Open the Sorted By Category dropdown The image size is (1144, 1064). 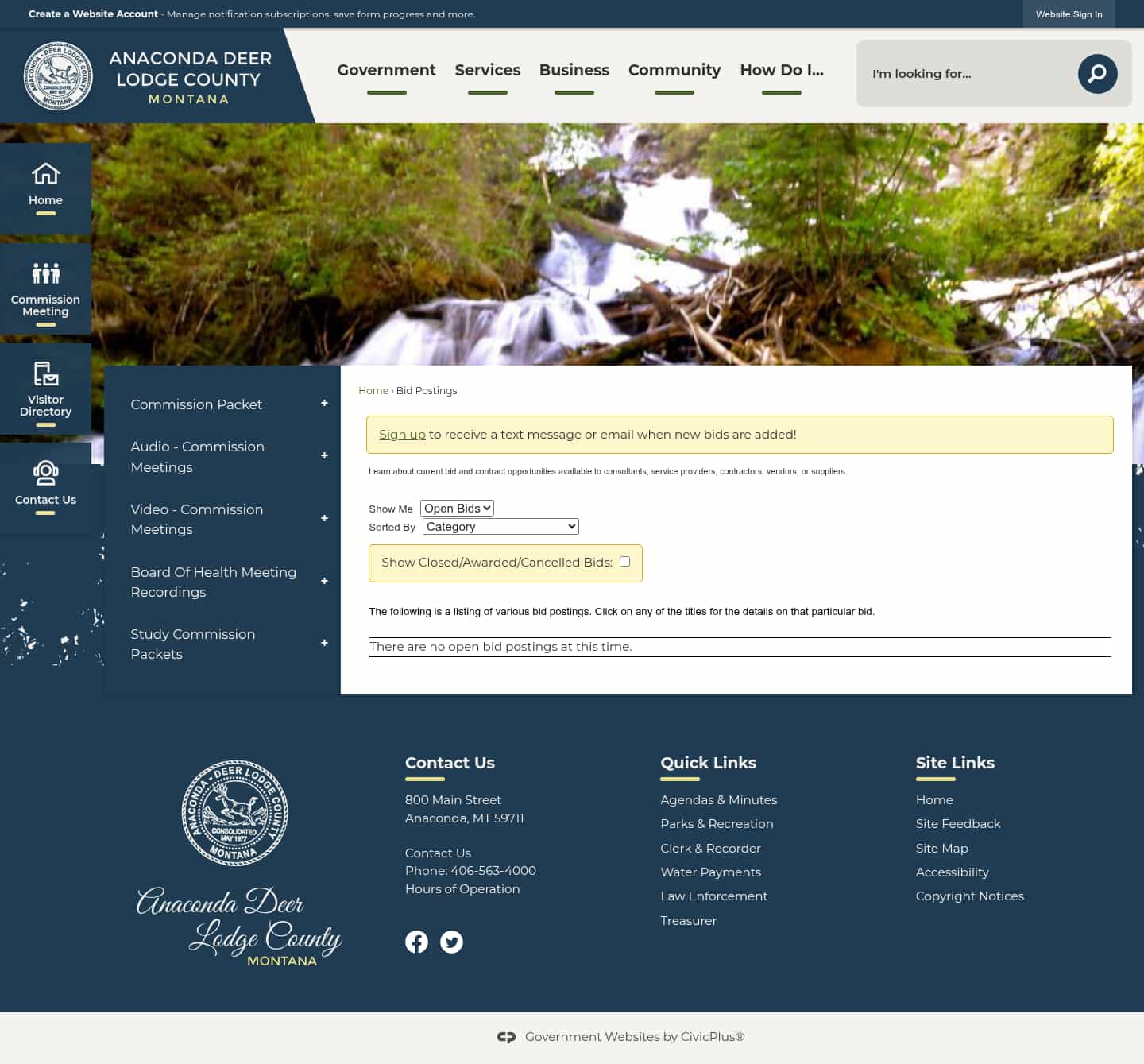click(500, 526)
